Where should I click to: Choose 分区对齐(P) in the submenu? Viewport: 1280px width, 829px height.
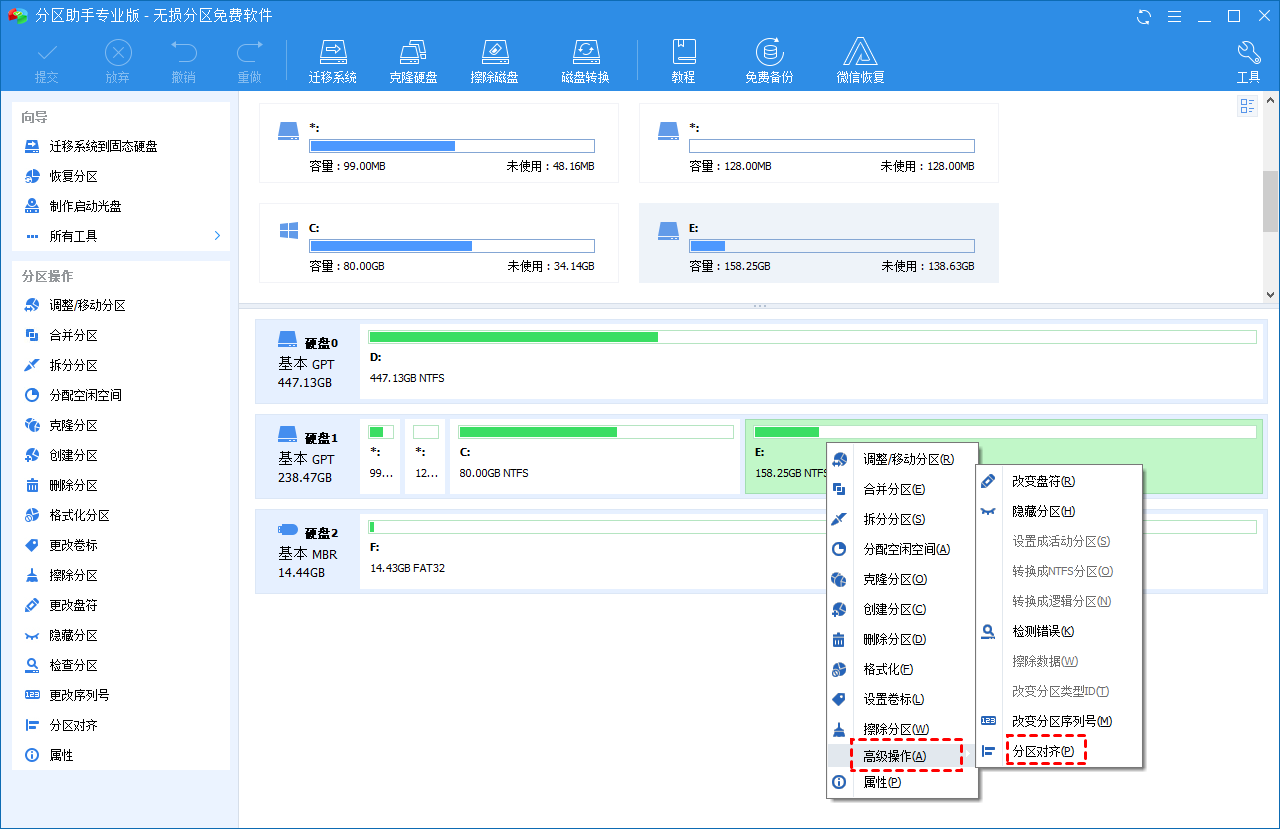click(x=1043, y=751)
